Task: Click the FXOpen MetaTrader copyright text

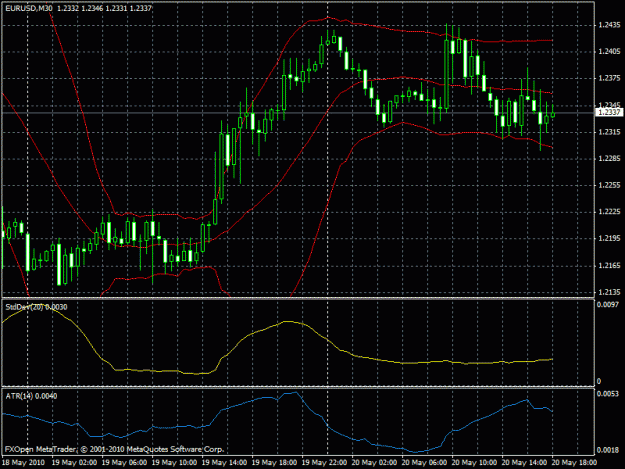Action: (114, 449)
